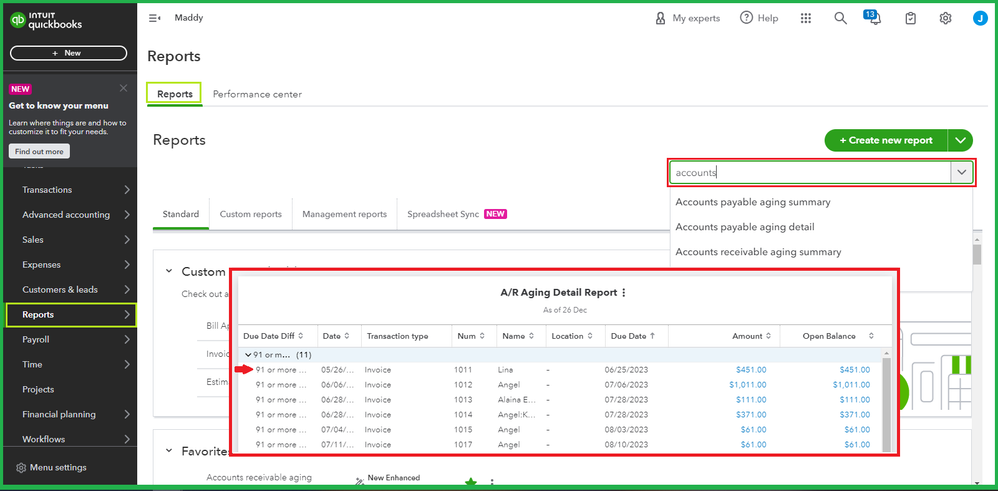Screen dimensions: 998x491
Task: Open the apps grid icon
Action: coord(806,18)
